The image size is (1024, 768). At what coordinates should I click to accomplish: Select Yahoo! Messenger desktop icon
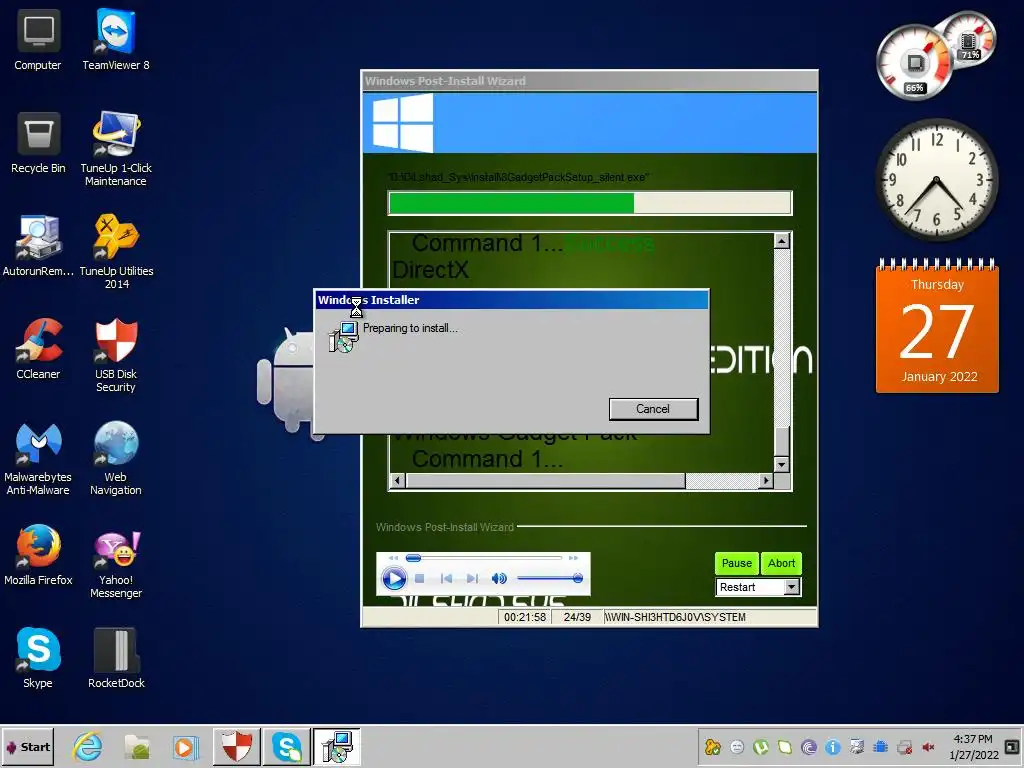[x=116, y=562]
